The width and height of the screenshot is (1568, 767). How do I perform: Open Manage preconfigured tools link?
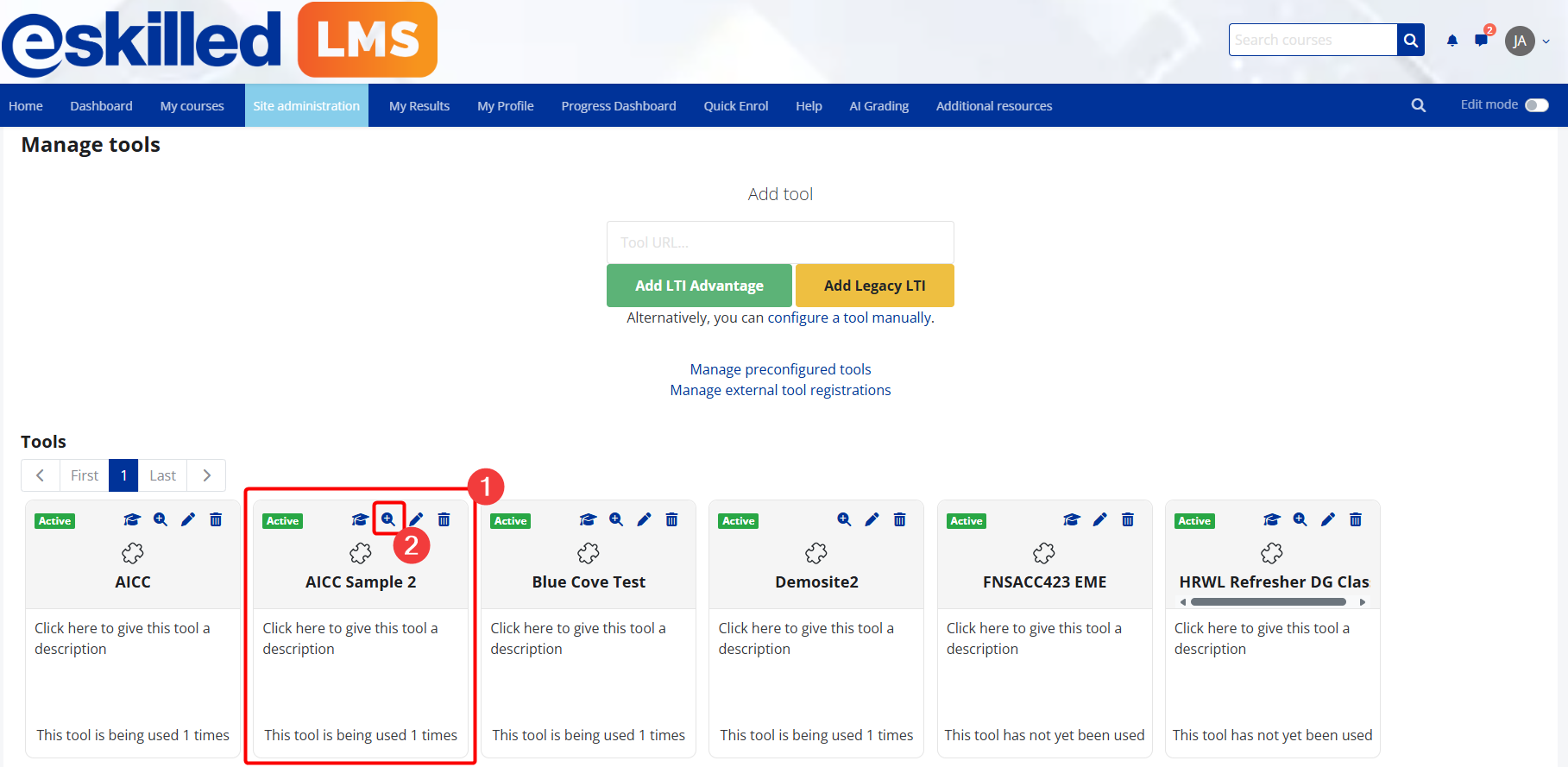(780, 369)
